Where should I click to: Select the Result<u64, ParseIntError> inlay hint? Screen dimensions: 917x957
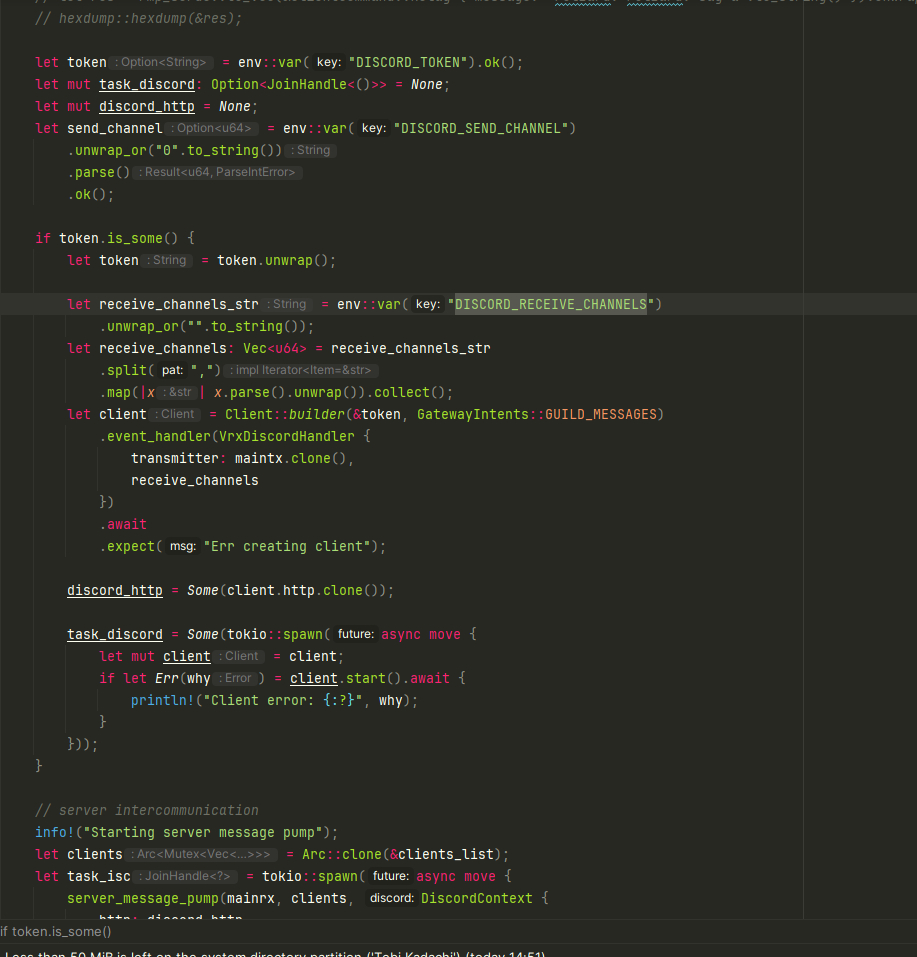click(218, 172)
